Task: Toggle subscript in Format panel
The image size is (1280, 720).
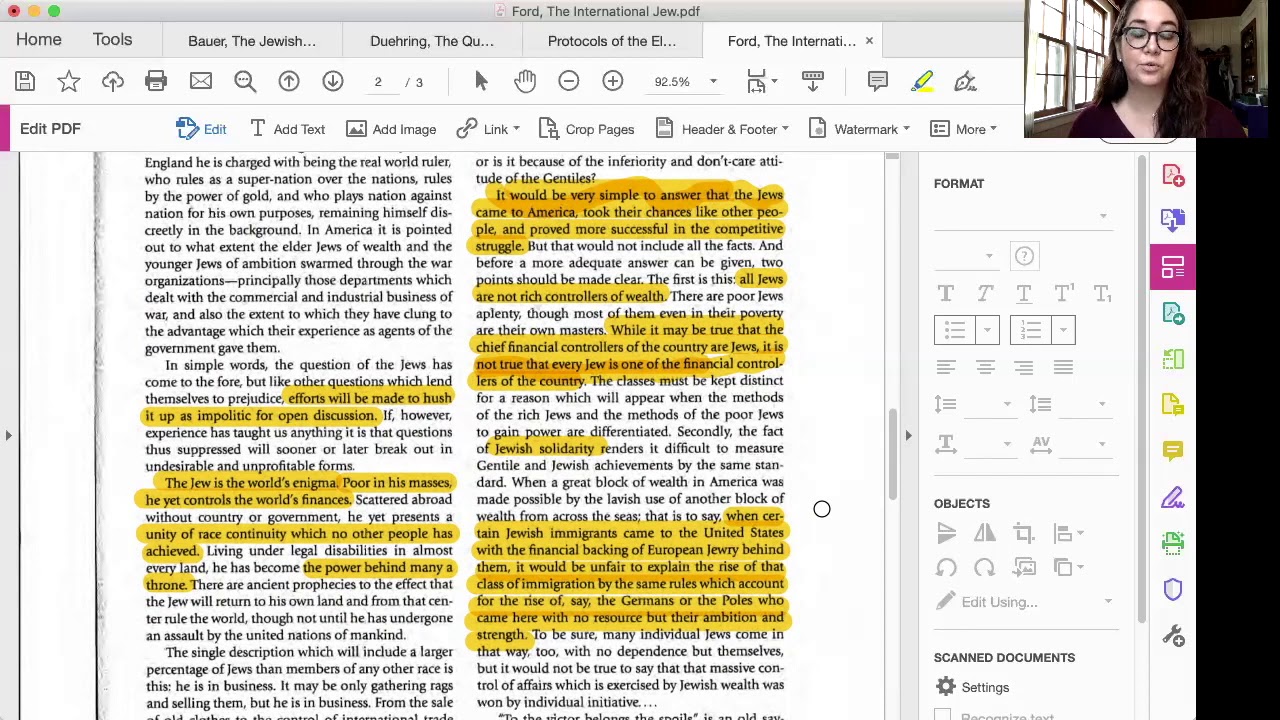Action: [x=1102, y=294]
